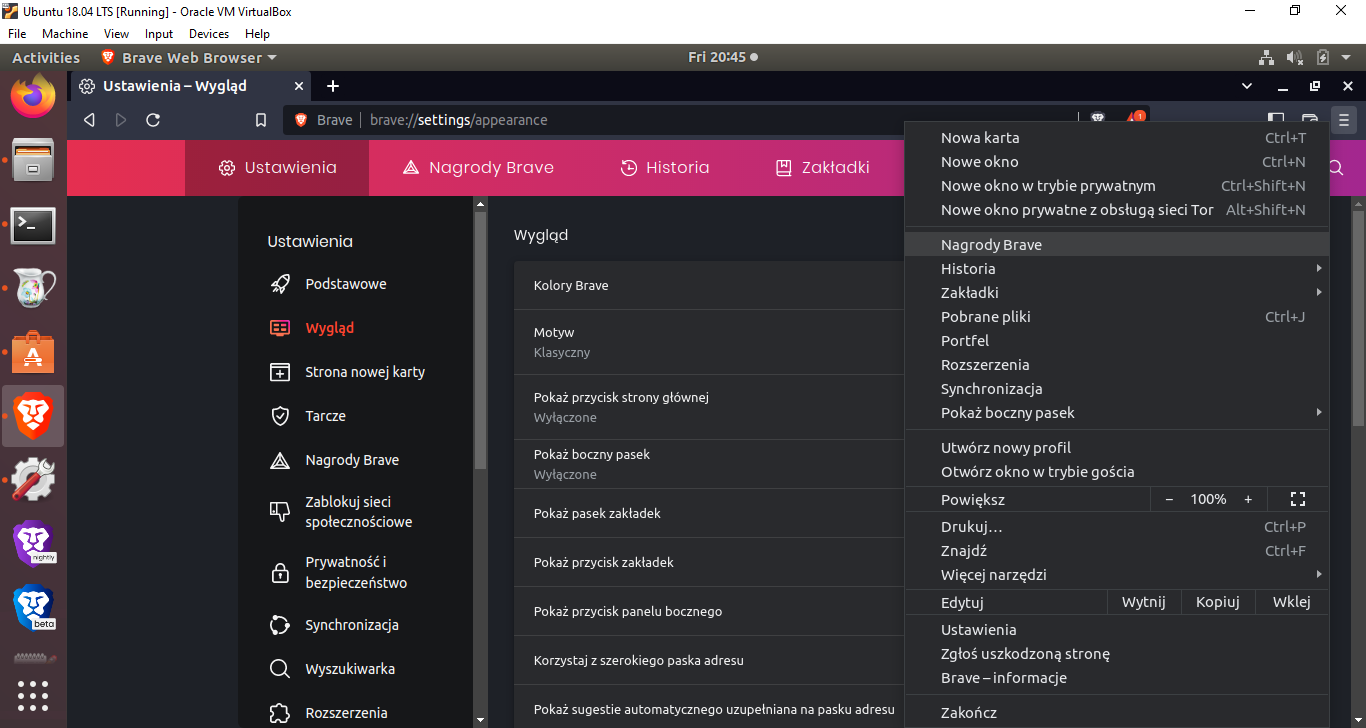Select Zakończ to quit Brave
Image resolution: width=1366 pixels, height=728 pixels.
pyautogui.click(x=1117, y=713)
